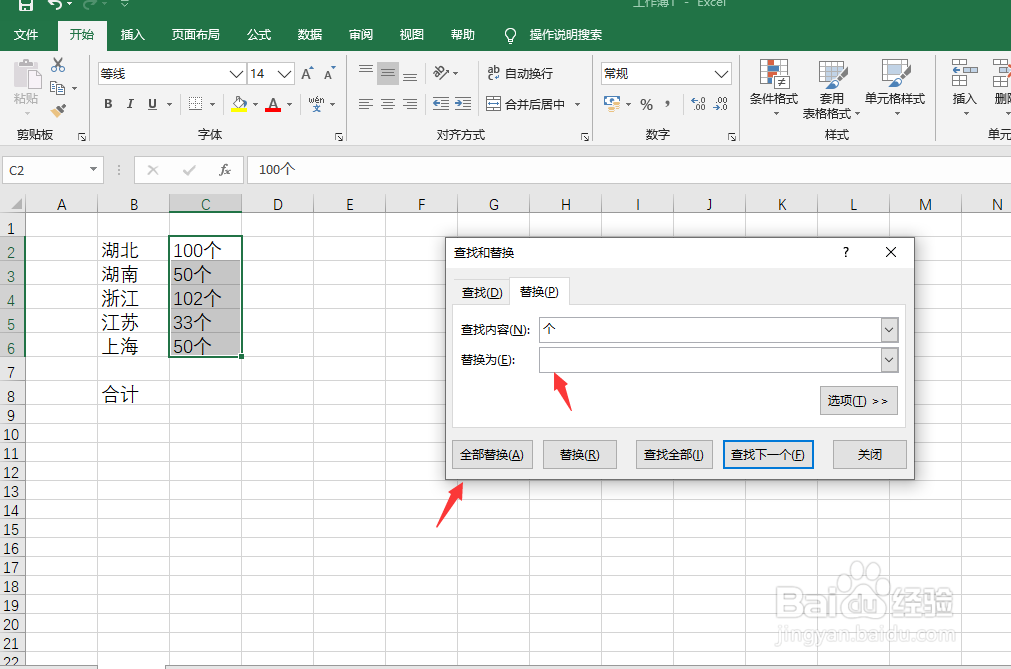Click 选项(T) >> button

[858, 401]
